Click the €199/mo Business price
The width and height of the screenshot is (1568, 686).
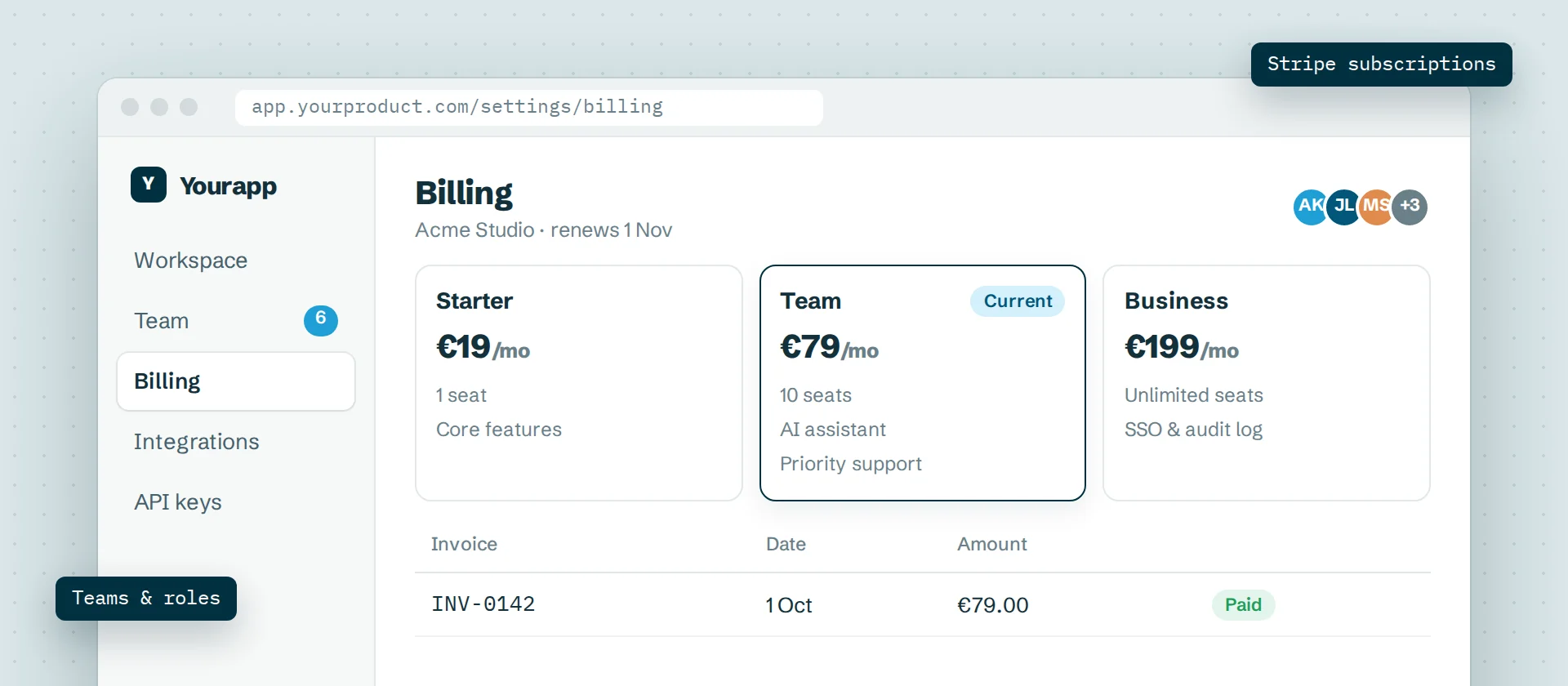click(x=1182, y=348)
